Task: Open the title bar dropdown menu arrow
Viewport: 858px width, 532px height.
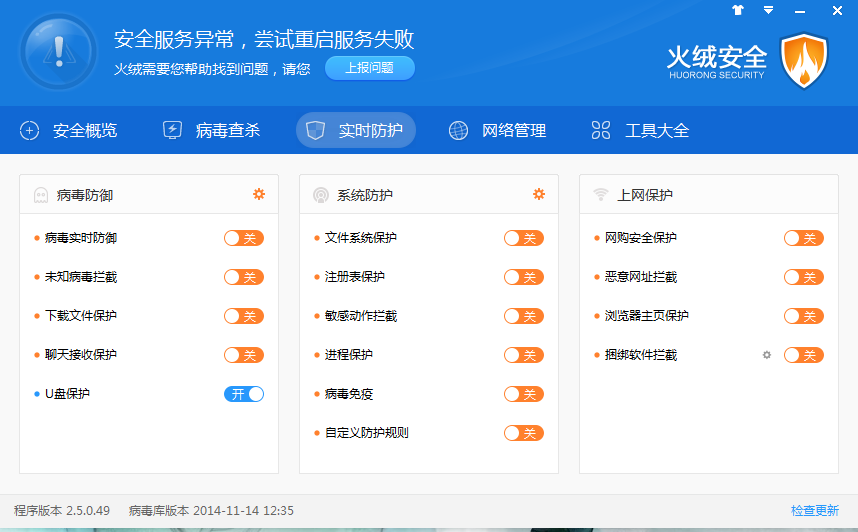Action: 768,10
